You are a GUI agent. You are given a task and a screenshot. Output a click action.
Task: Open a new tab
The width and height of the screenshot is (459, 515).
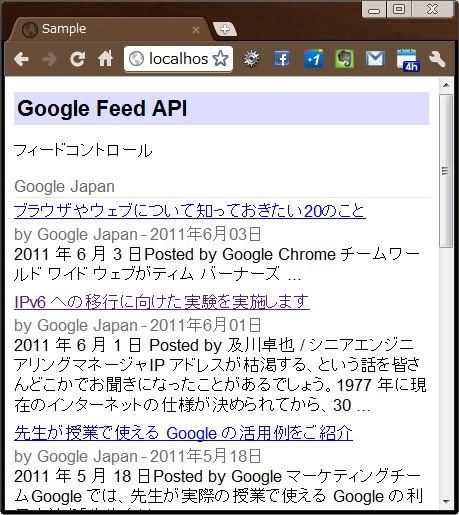click(225, 29)
